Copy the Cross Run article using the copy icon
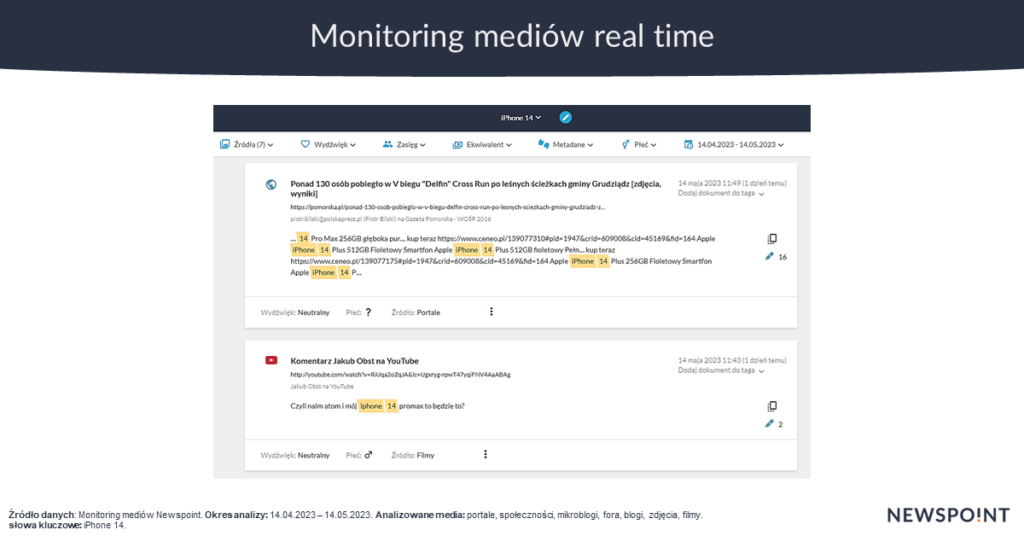 coord(772,239)
